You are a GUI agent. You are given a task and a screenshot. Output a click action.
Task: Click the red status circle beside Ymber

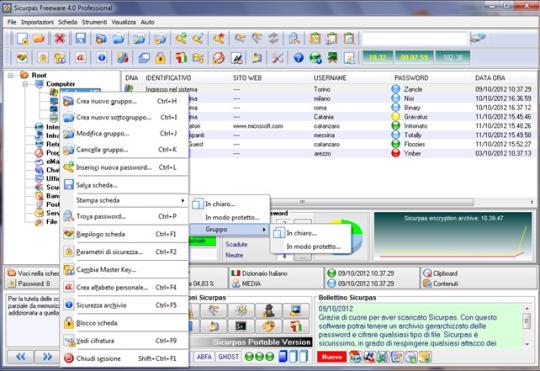pyautogui.click(x=396, y=153)
